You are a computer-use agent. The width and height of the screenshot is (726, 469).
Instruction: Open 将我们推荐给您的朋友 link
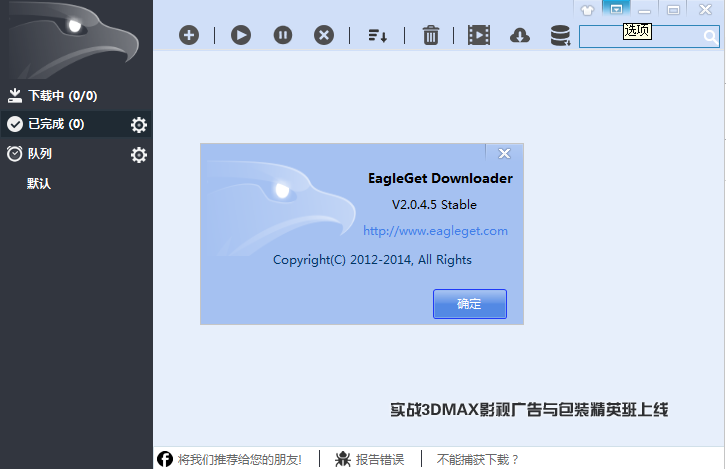pyautogui.click(x=239, y=460)
